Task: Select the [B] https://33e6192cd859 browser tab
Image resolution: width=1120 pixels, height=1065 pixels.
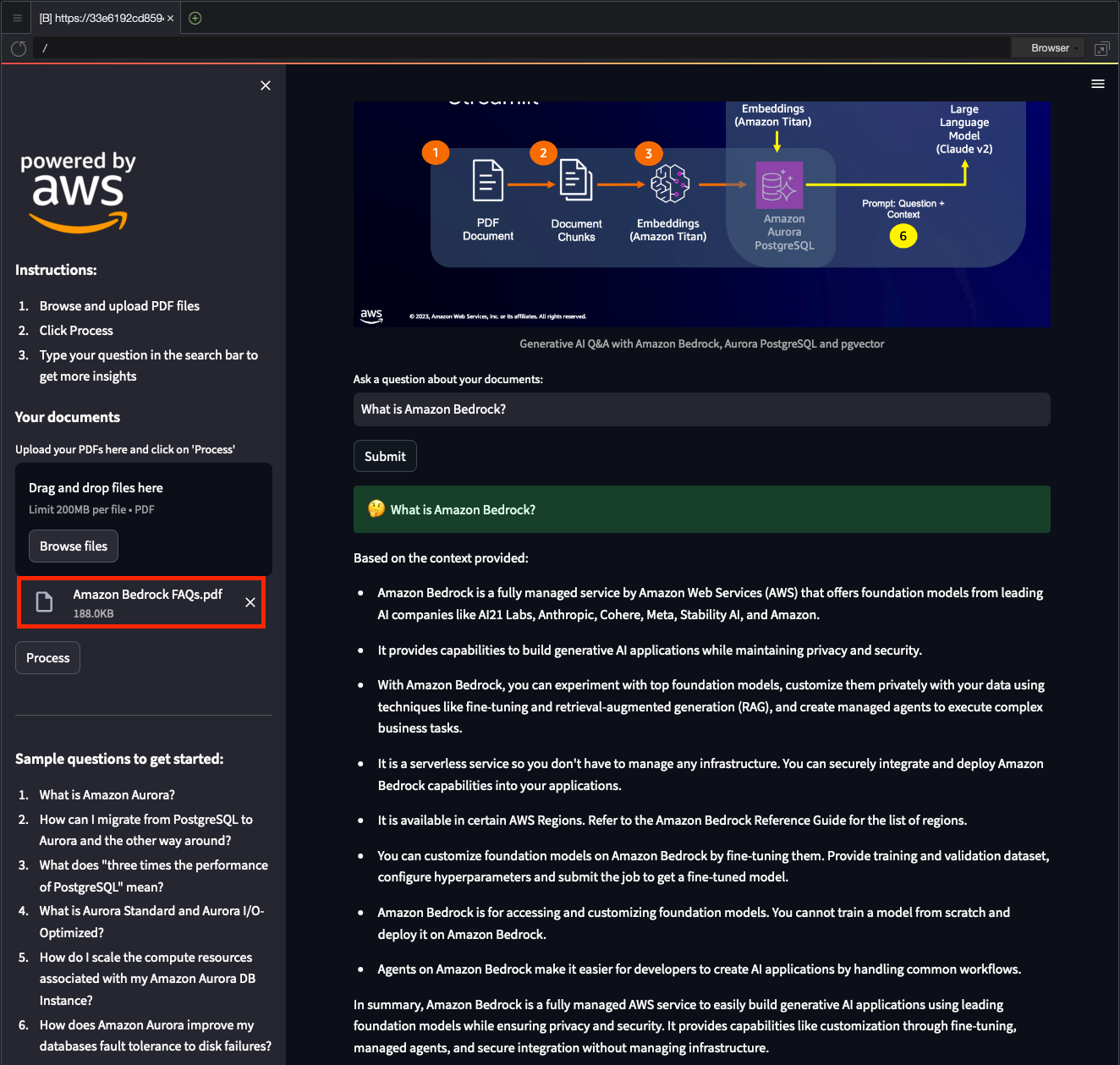Action: point(107,18)
